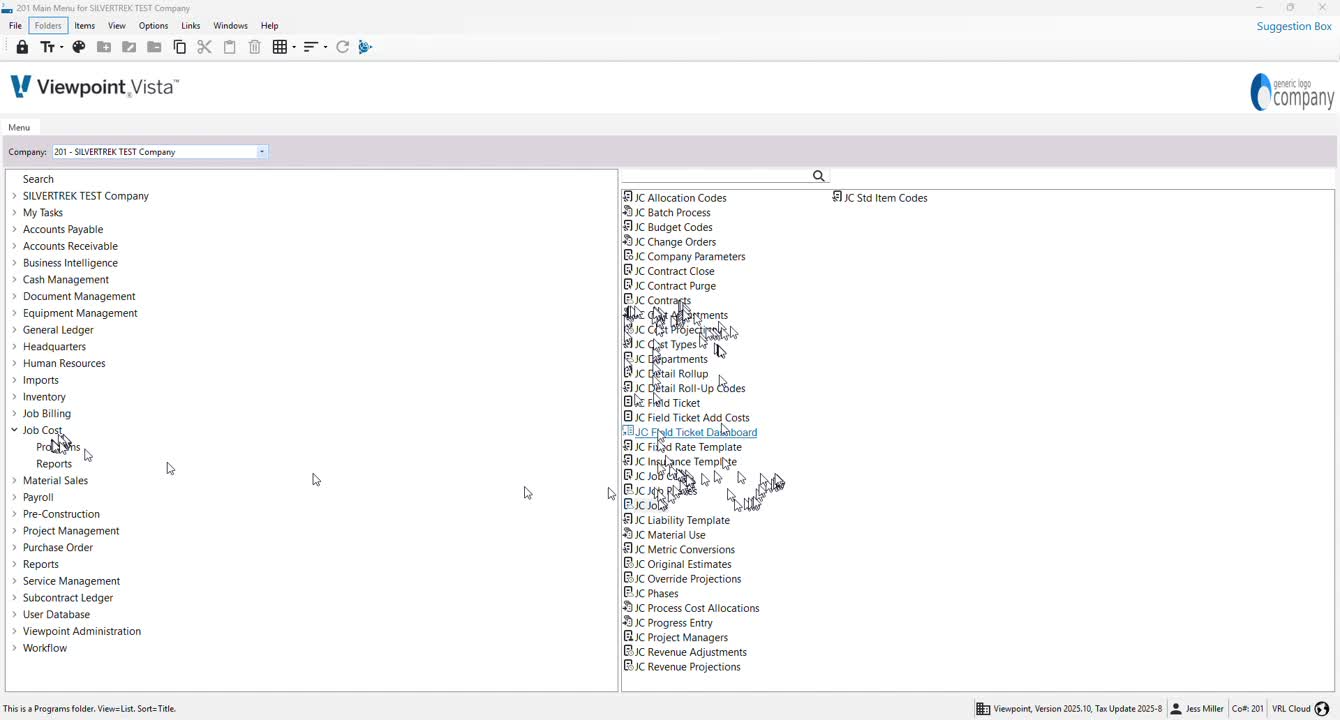Click the VRL Cloud globe status icon

(1322, 709)
